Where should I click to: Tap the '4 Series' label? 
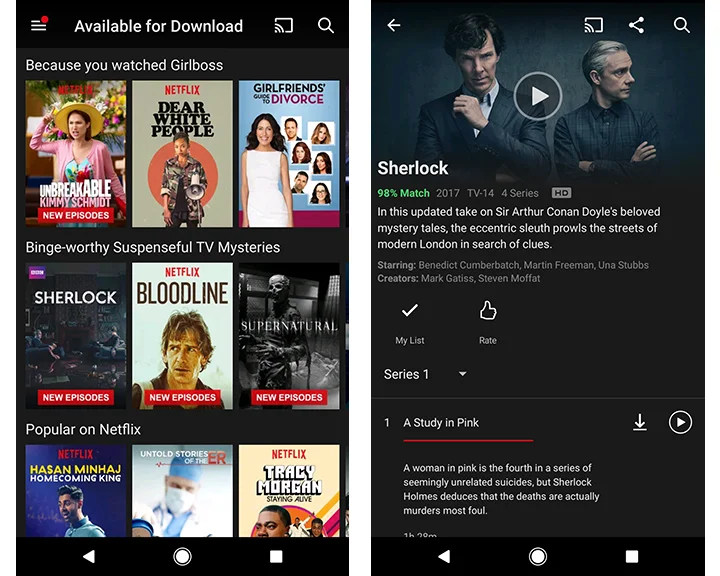520,193
